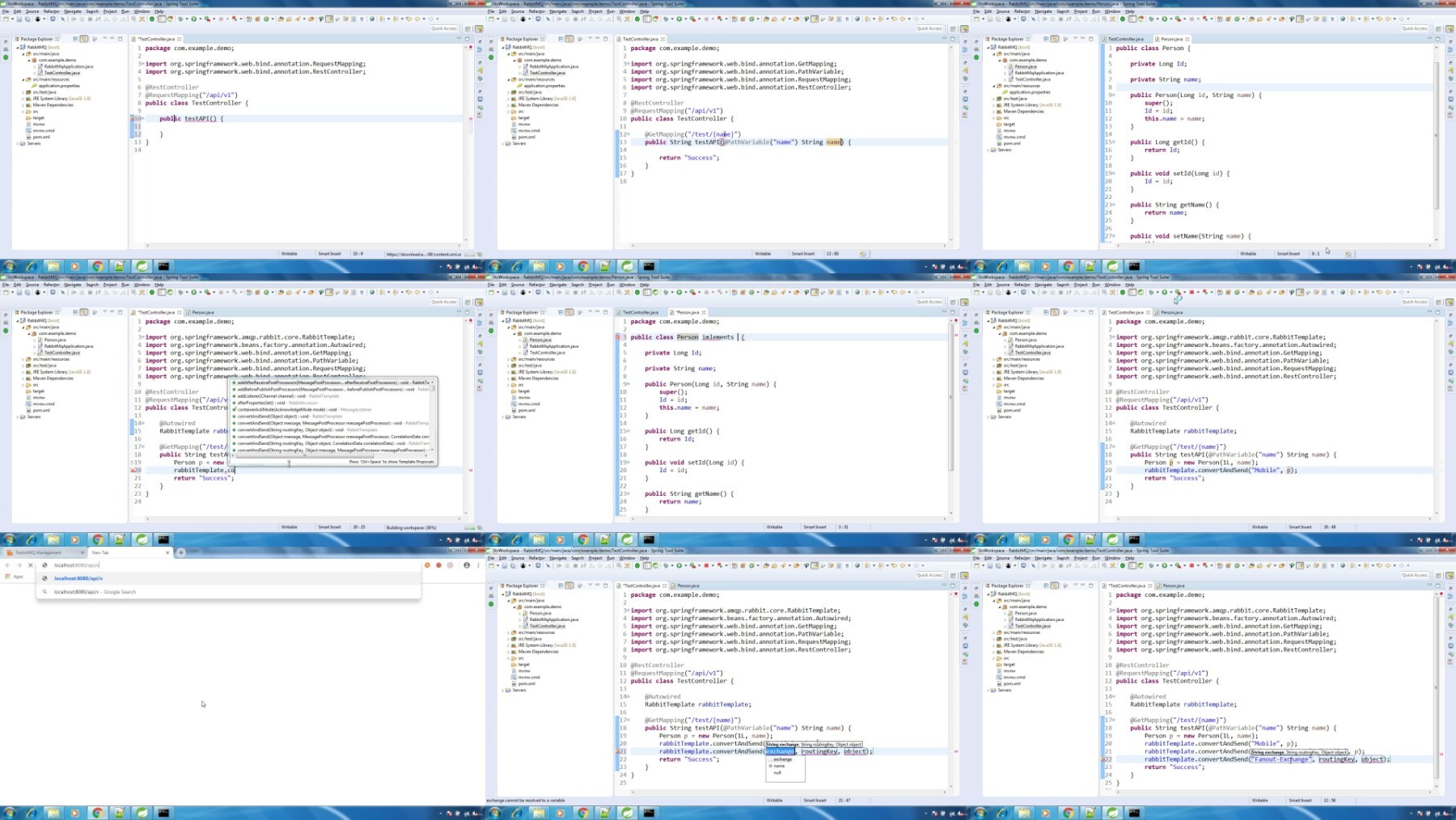Click Chrome's back navigation arrow
Image resolution: width=1456 pixels, height=820 pixels.
(x=8, y=565)
